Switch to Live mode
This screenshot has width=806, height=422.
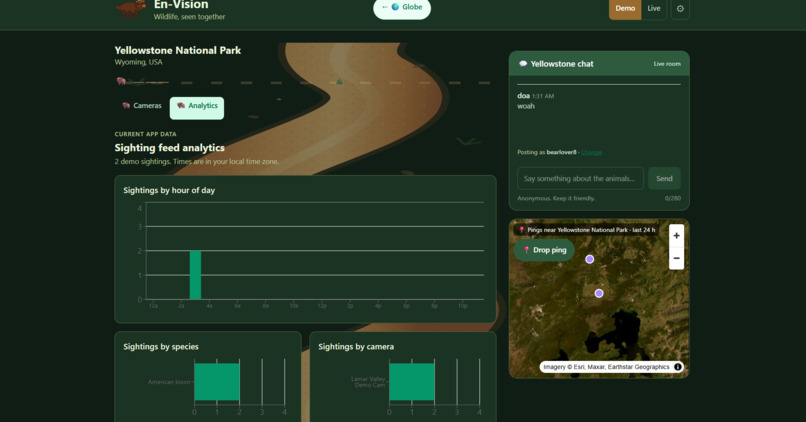pyautogui.click(x=654, y=9)
